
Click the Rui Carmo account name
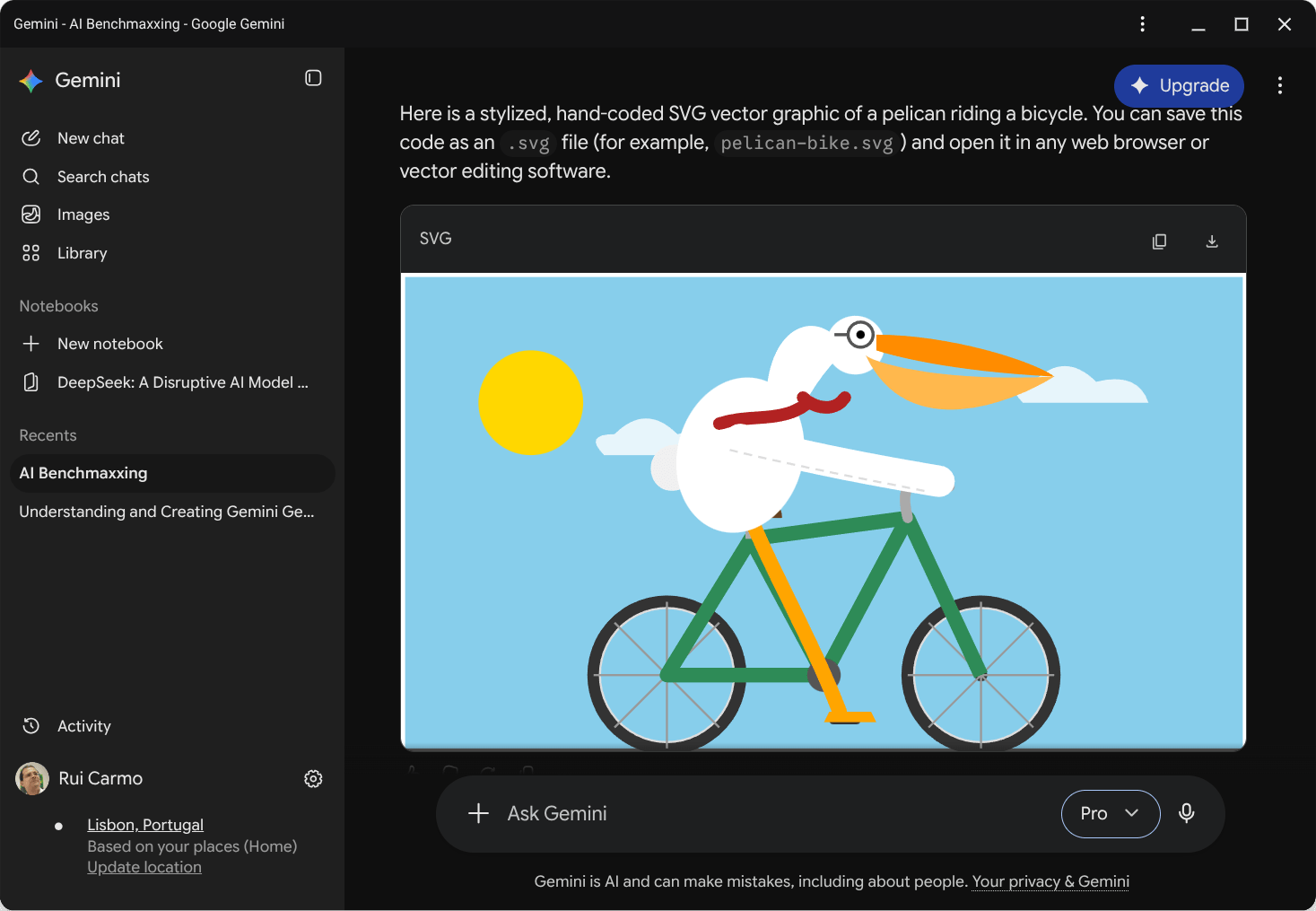(x=100, y=778)
